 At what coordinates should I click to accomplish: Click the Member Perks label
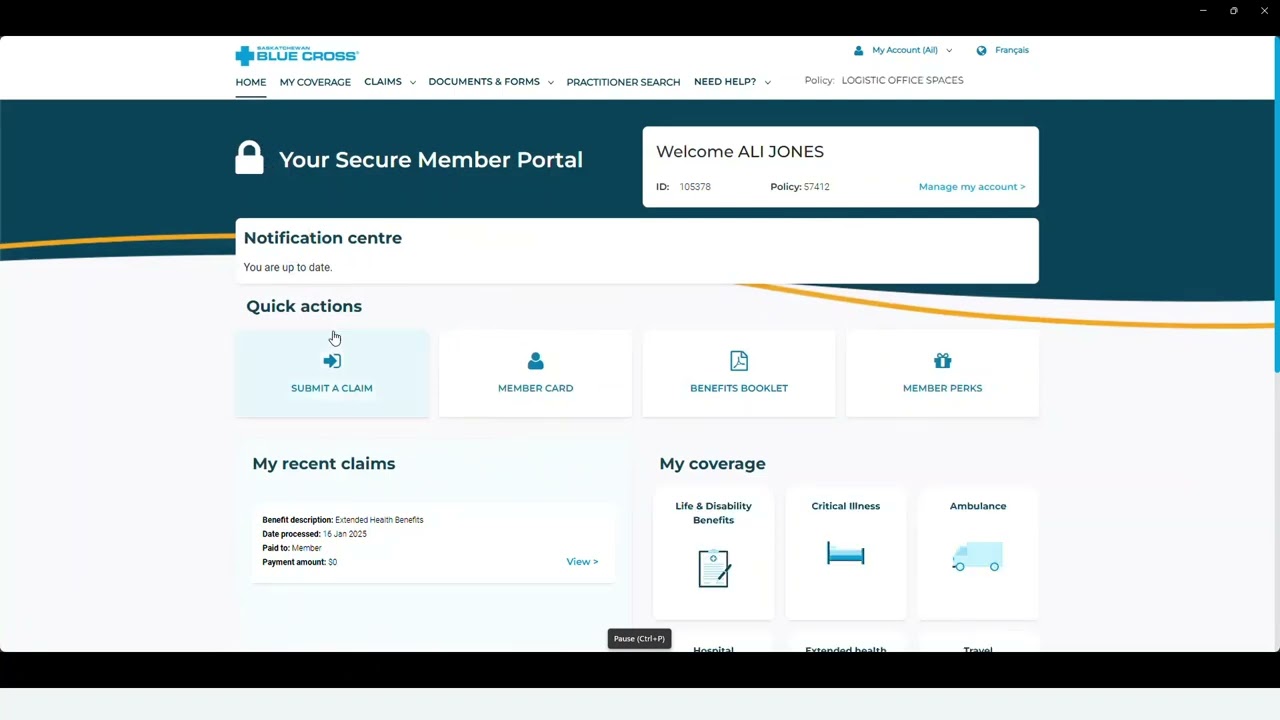point(942,388)
